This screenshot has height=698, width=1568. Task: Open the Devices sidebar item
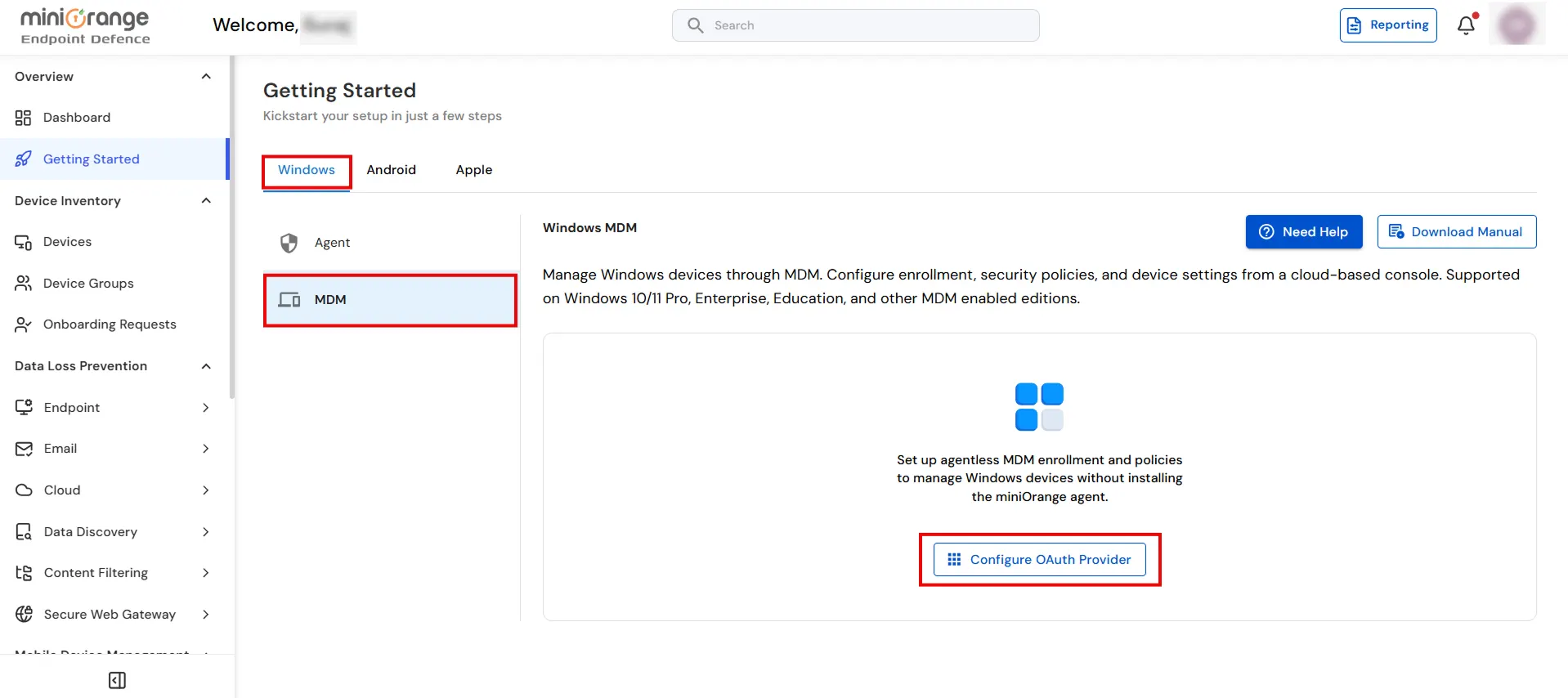pyautogui.click(x=114, y=242)
